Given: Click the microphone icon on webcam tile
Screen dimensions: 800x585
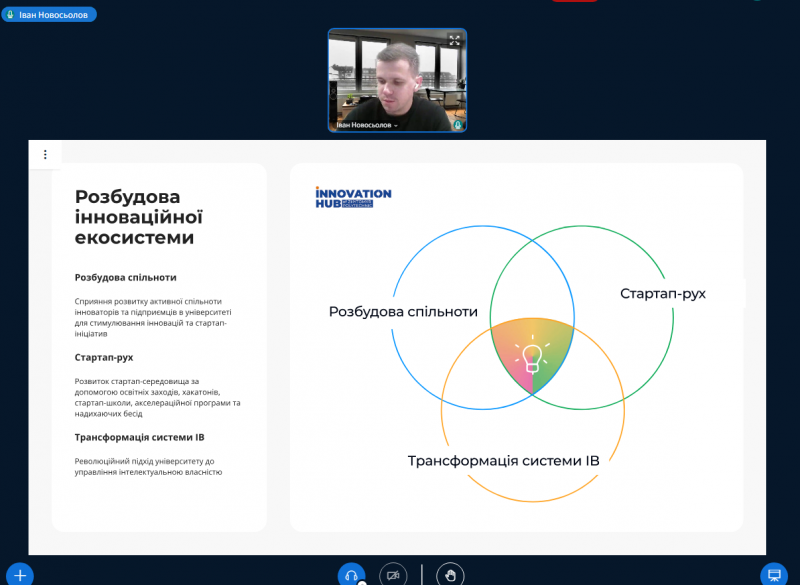Looking at the screenshot, I should (x=457, y=125).
